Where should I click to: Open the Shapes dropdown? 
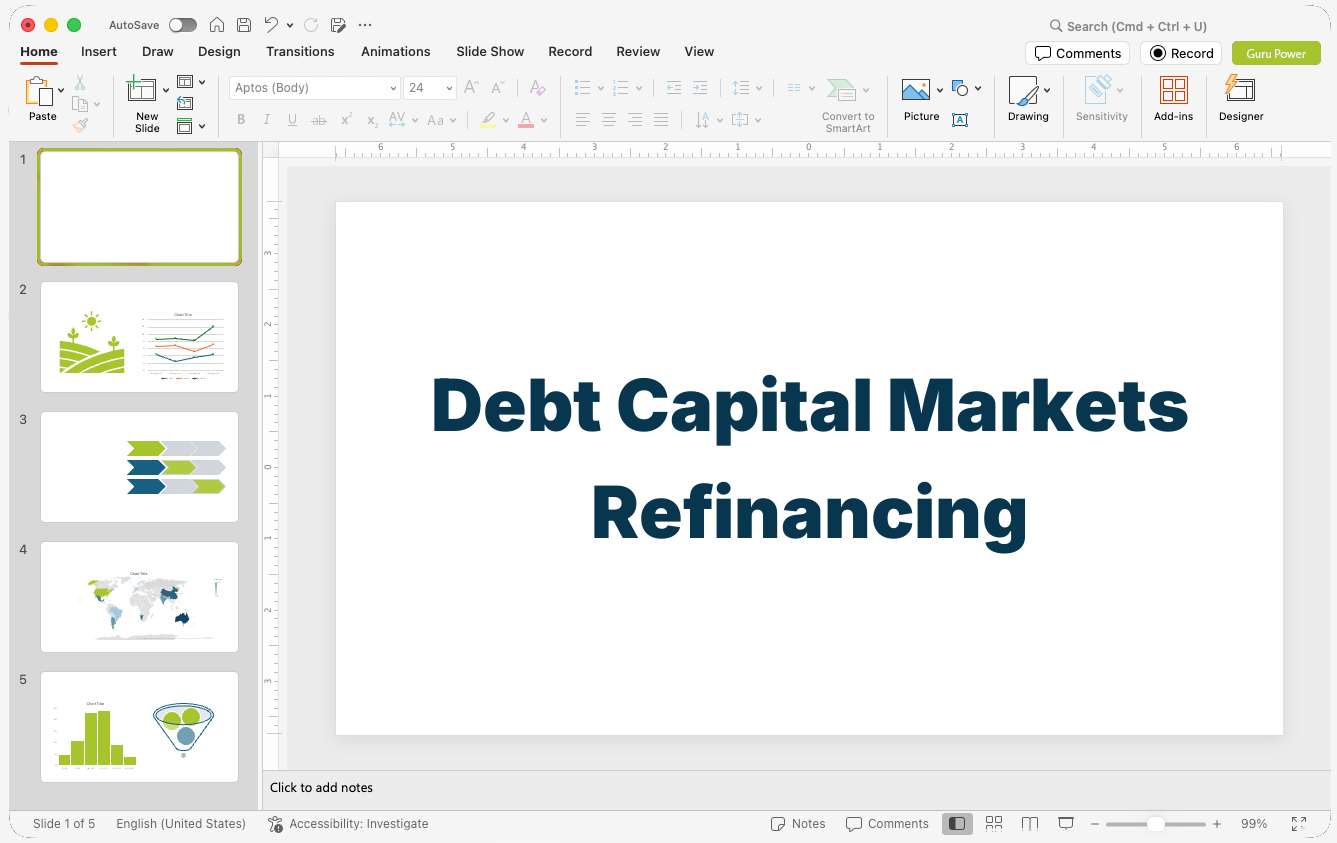[x=966, y=89]
